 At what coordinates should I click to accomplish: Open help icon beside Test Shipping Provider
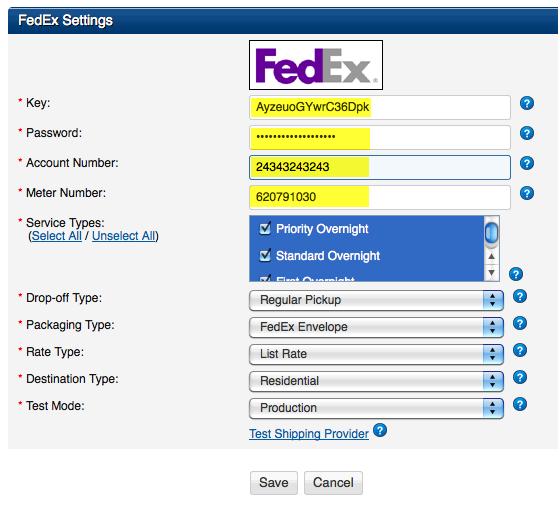tap(380, 430)
